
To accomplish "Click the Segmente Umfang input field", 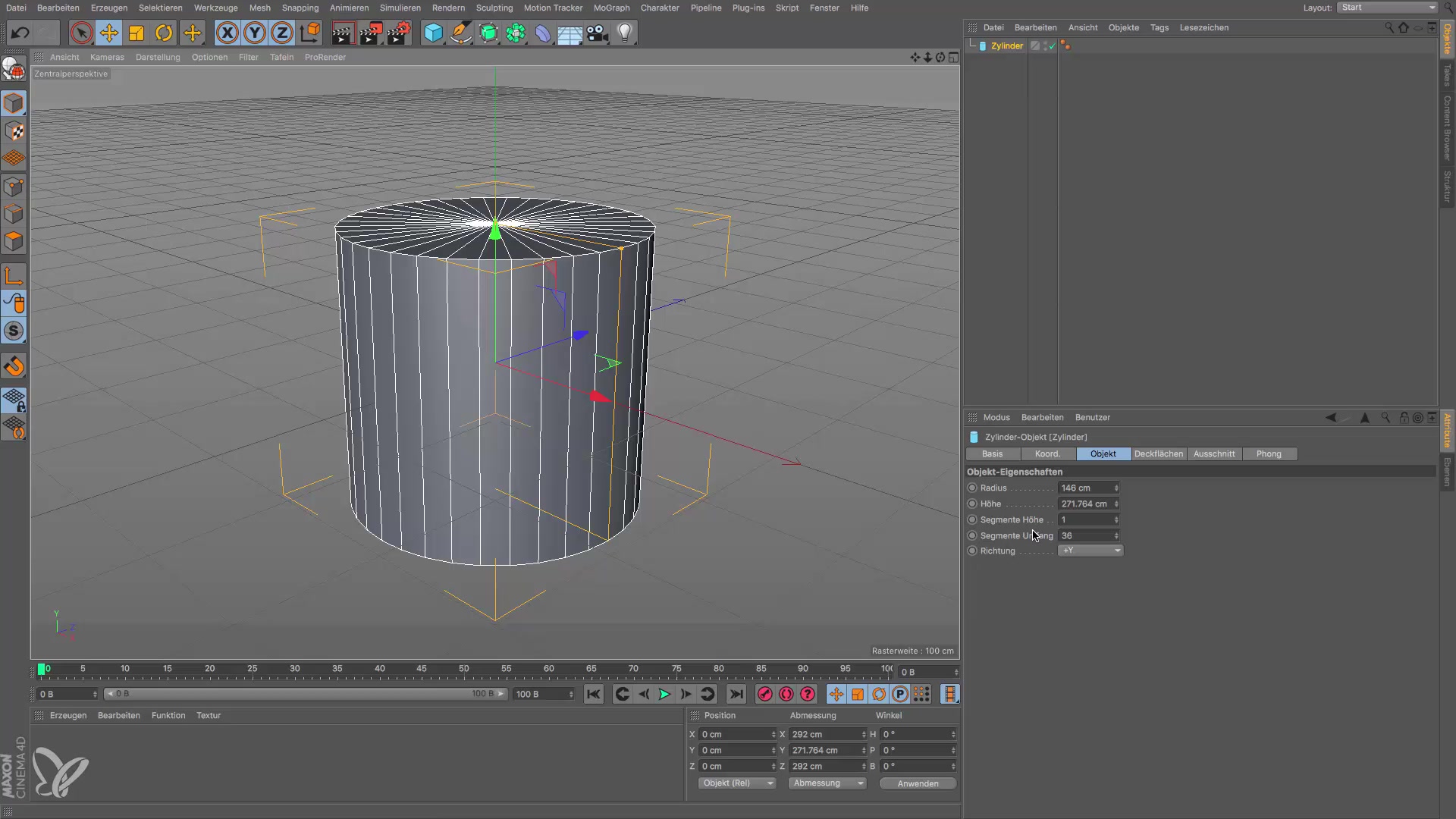I will pyautogui.click(x=1085, y=535).
